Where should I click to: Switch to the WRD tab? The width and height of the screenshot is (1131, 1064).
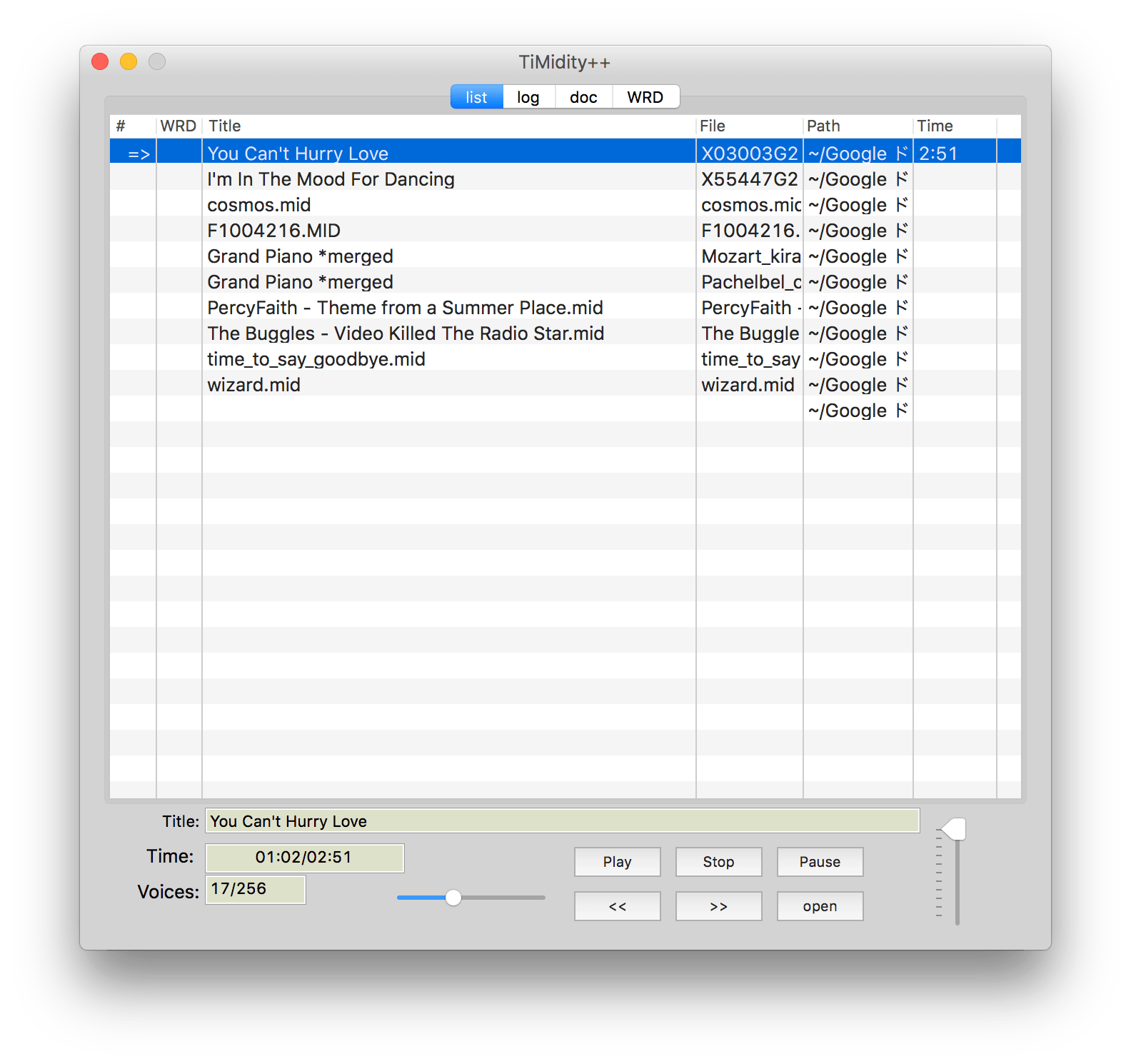(x=645, y=97)
